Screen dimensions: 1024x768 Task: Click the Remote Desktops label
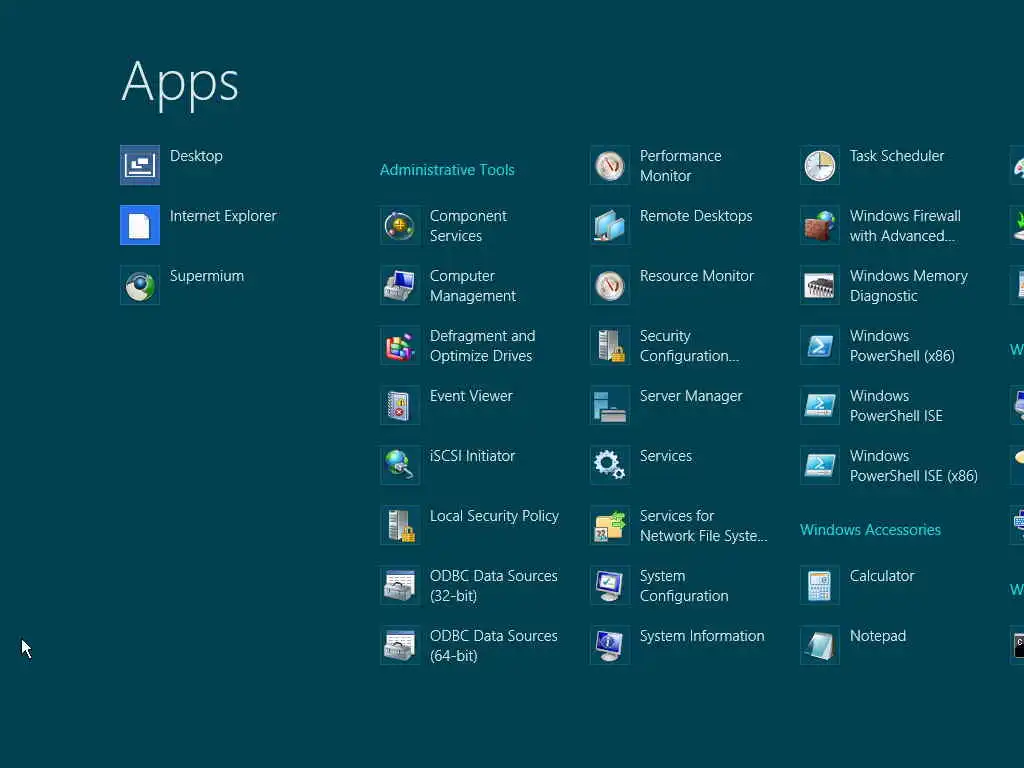click(x=696, y=216)
